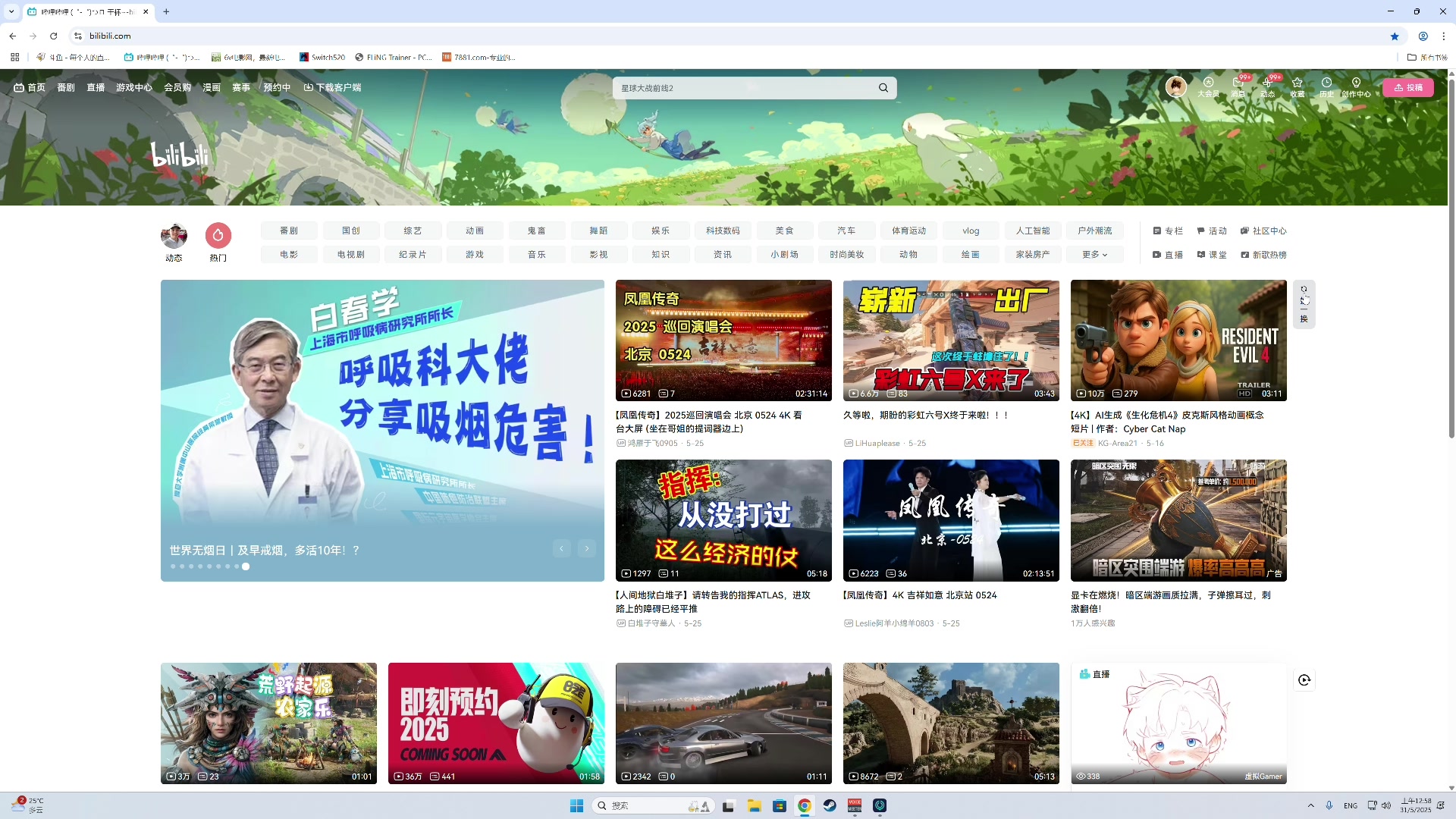Screen dimensions: 1456x819
Task: Select the 游戏中心 item in top navigation
Action: click(x=134, y=88)
